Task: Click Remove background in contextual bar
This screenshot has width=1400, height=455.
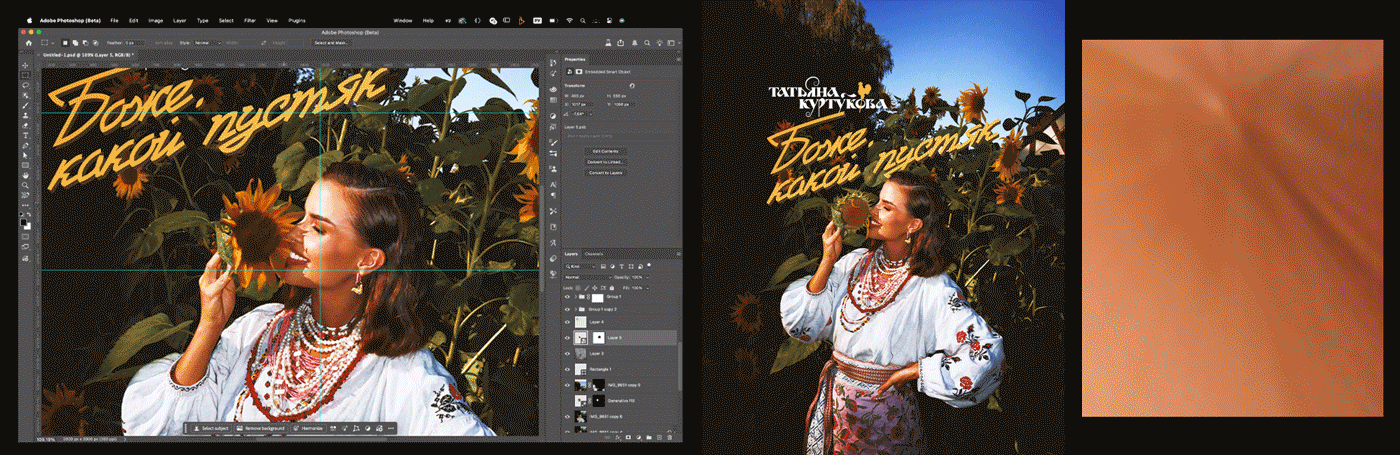Action: [x=264, y=428]
